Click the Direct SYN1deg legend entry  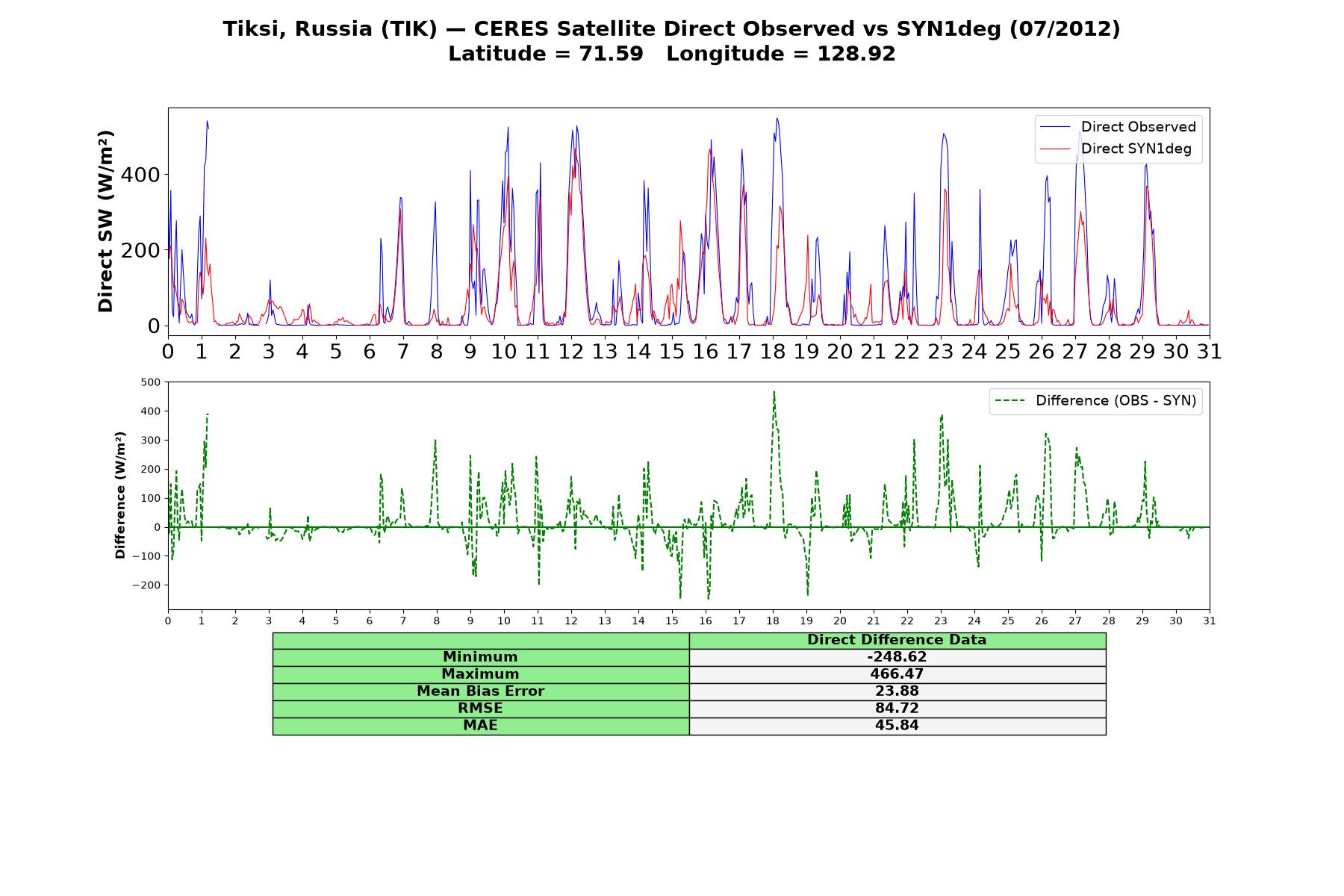(x=1116, y=149)
